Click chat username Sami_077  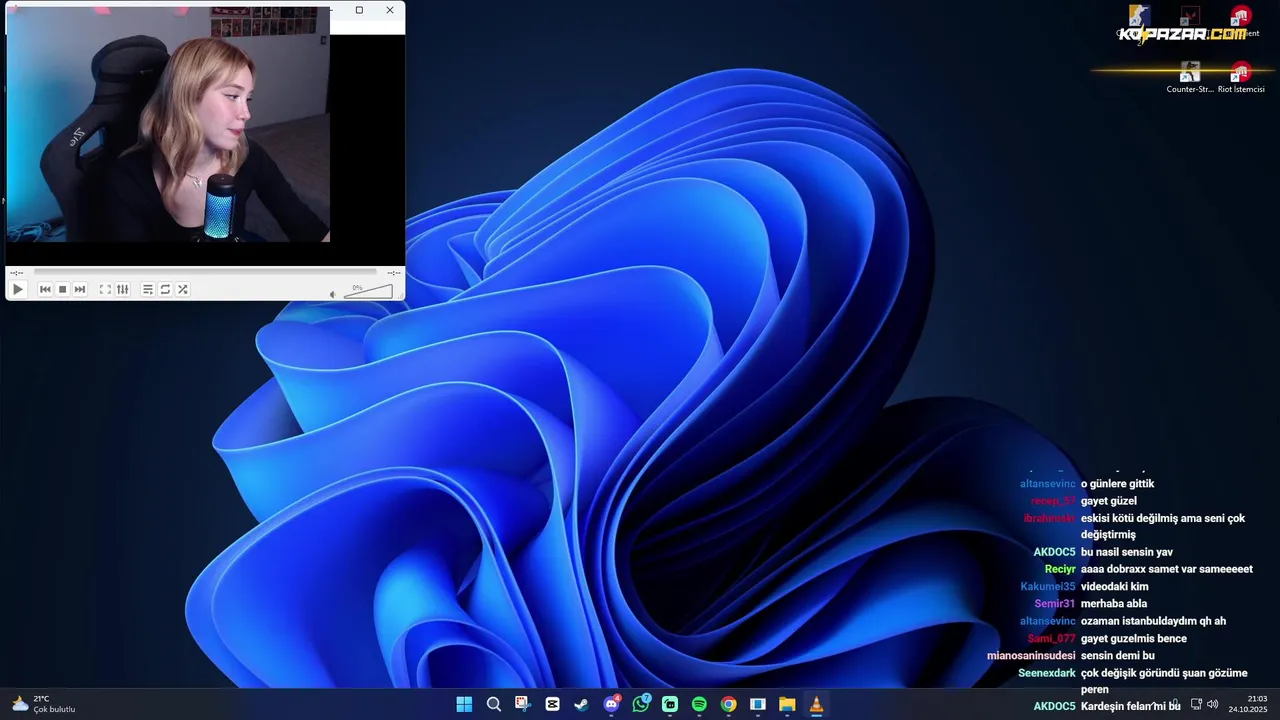tap(1052, 639)
